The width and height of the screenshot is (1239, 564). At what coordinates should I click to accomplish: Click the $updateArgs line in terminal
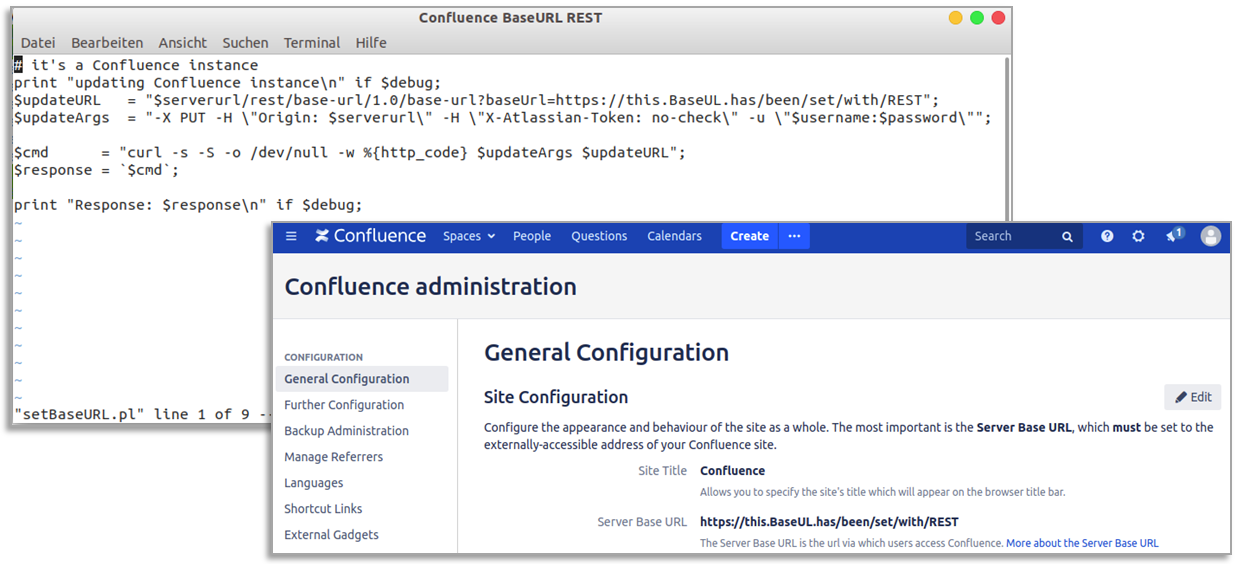coord(503,118)
